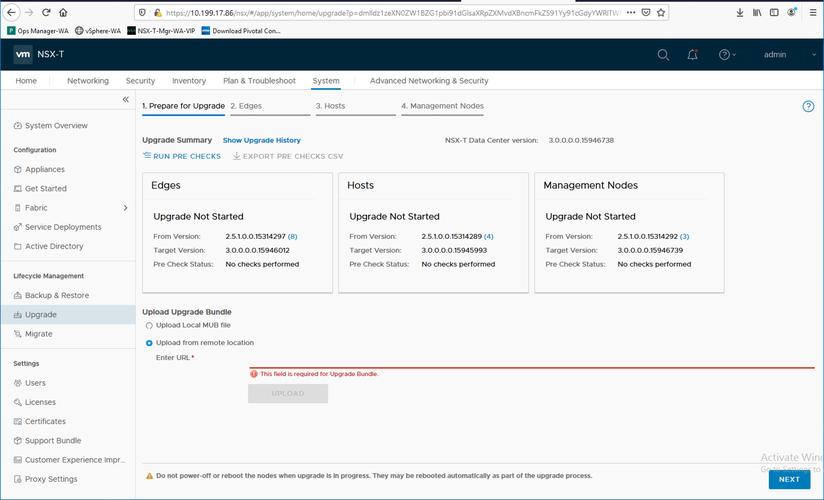Collapse the left sidebar with double-chevron icon
Viewport: 824px width, 500px height.
125,100
